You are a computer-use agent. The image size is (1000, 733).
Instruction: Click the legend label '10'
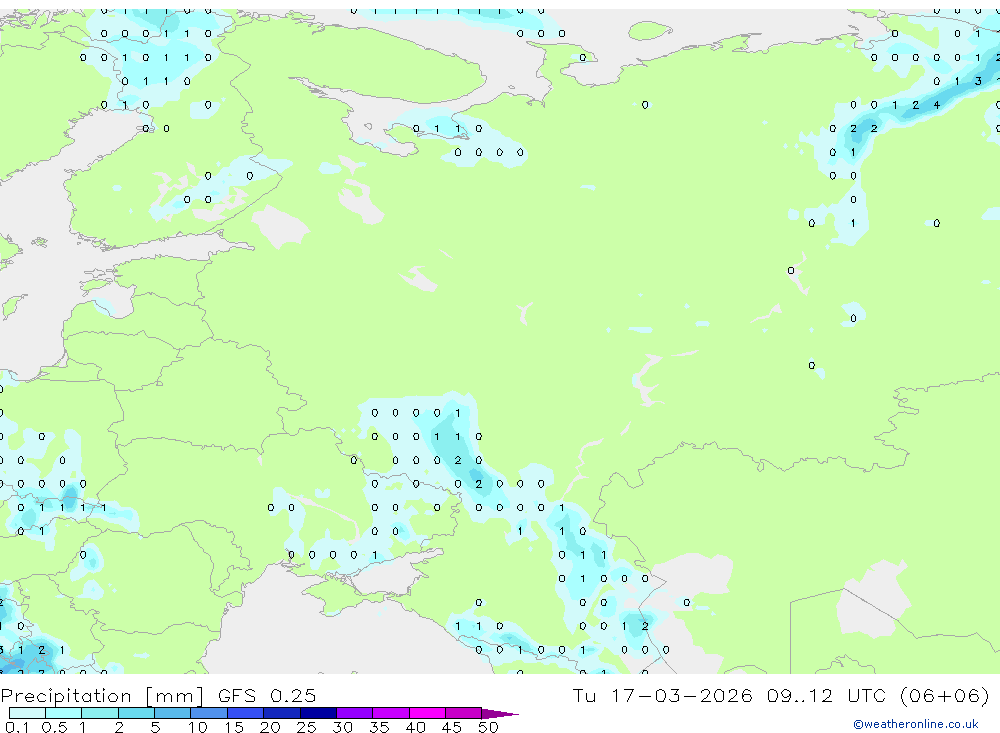(x=198, y=727)
